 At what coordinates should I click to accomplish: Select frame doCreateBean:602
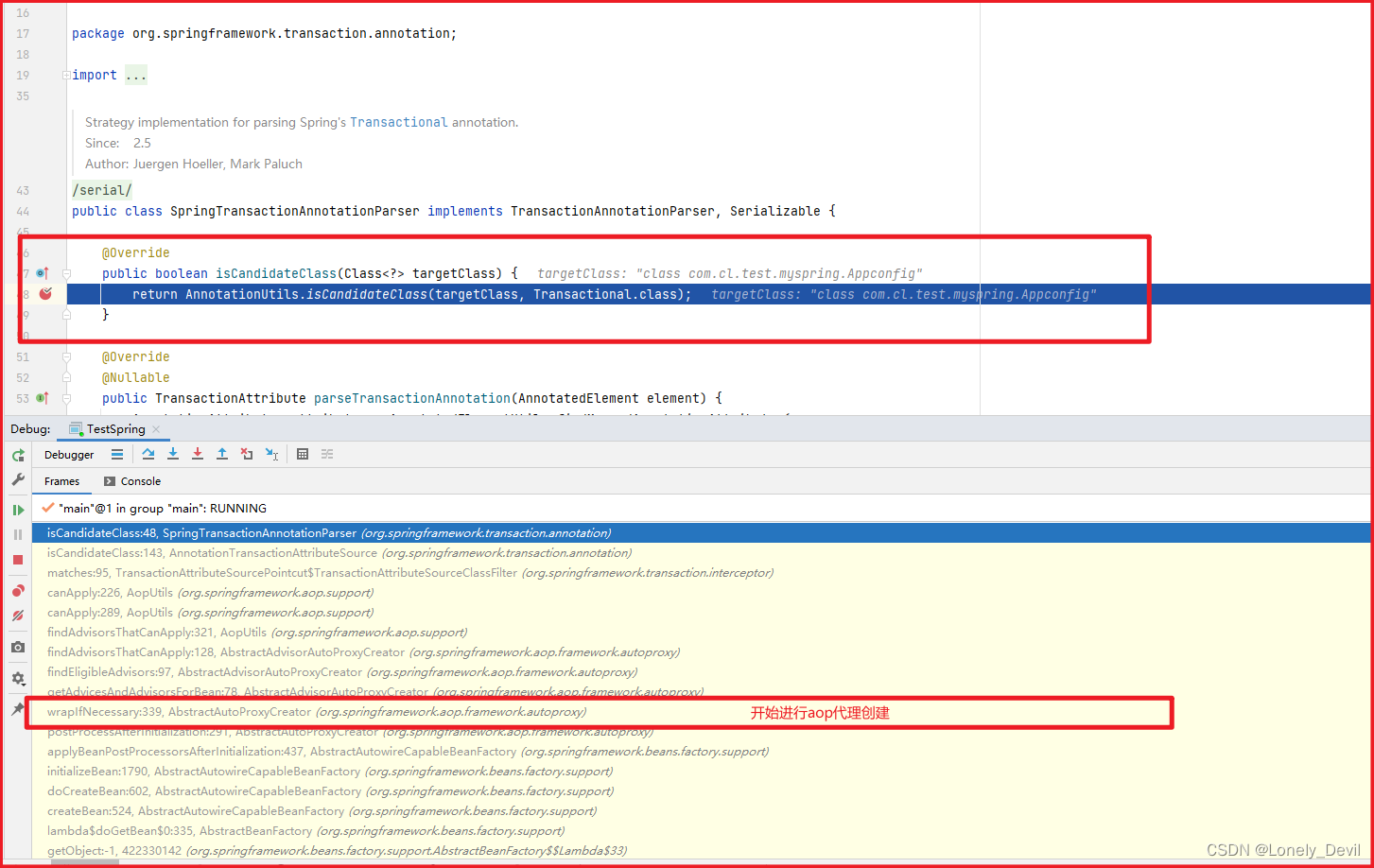[701, 791]
